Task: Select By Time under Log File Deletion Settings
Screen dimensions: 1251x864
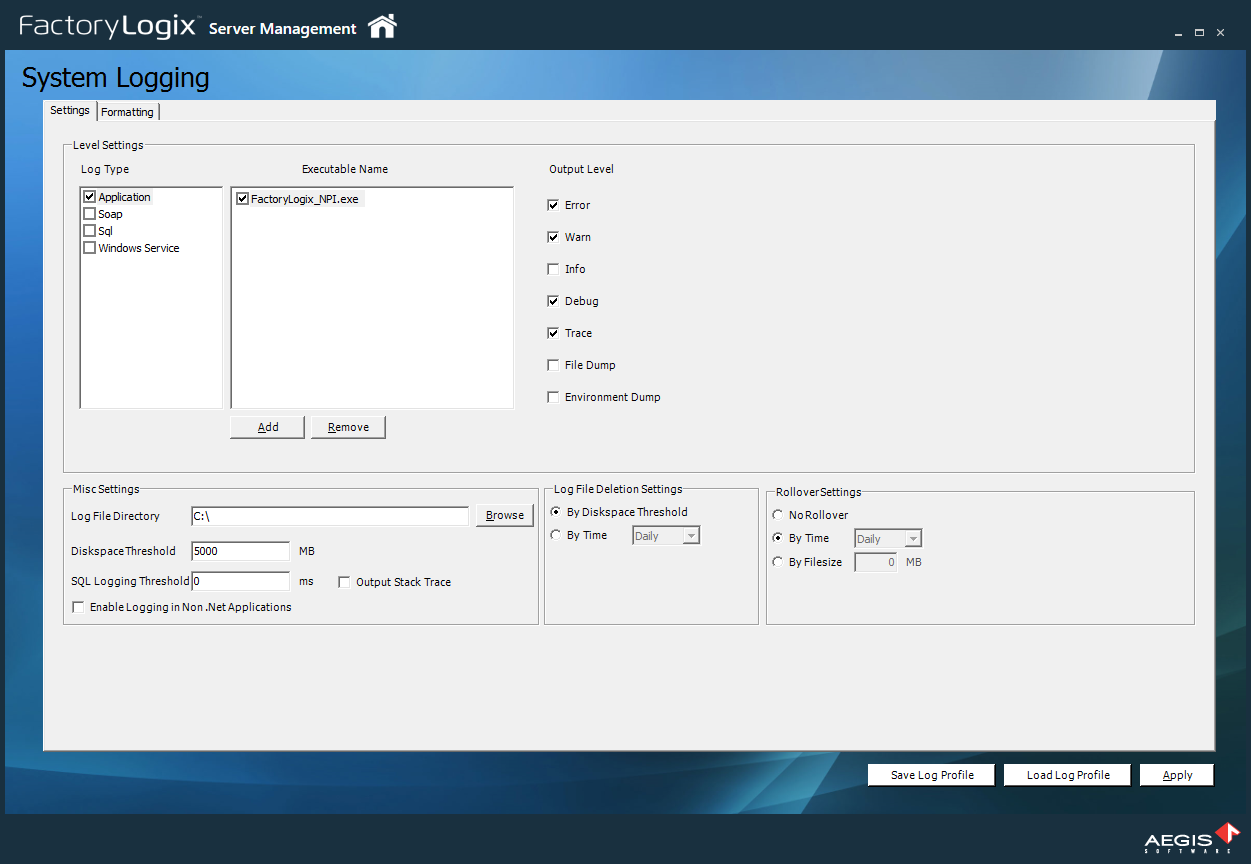Action: pyautogui.click(x=556, y=534)
